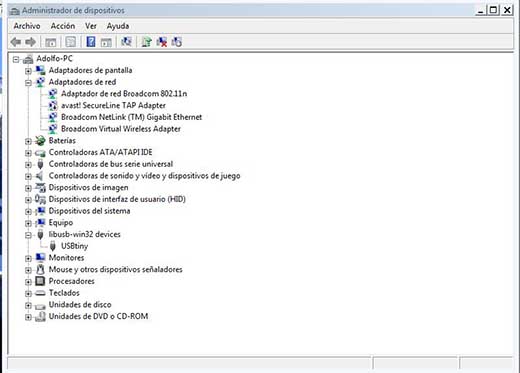Open the Properties toolbar icon
This screenshot has width=520, height=373.
(71, 42)
